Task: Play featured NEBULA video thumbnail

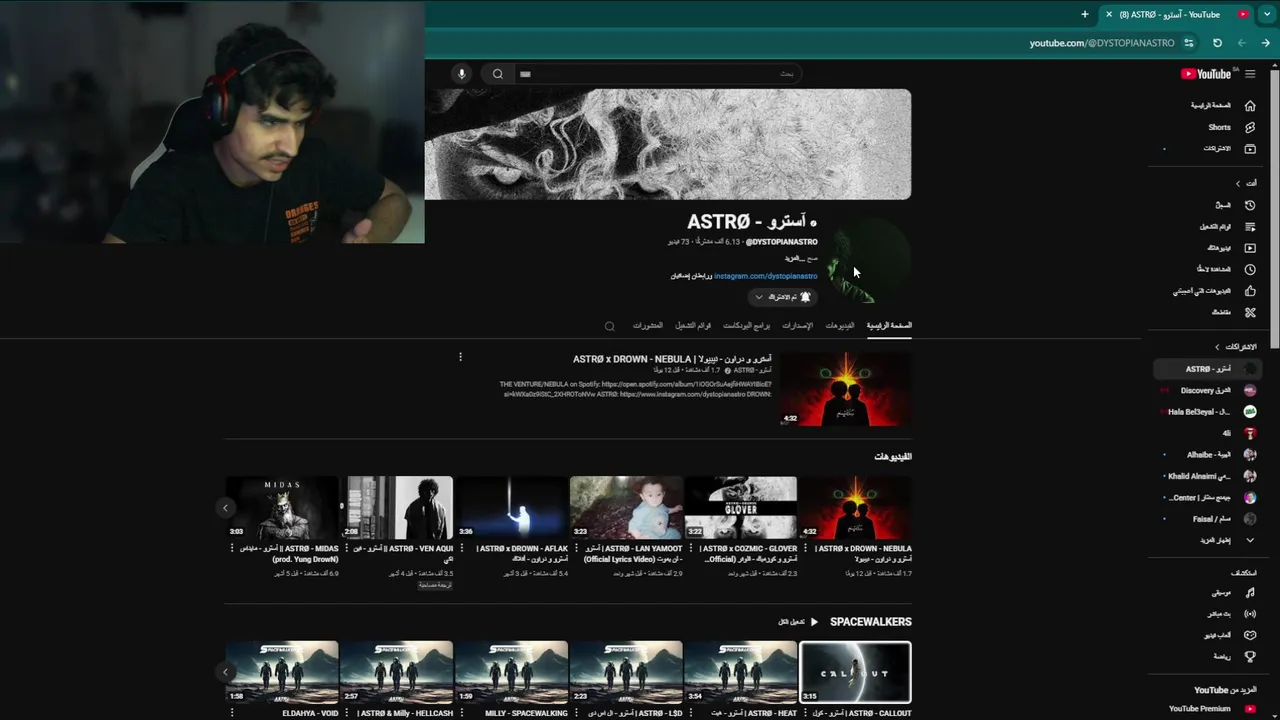Action: click(x=845, y=389)
